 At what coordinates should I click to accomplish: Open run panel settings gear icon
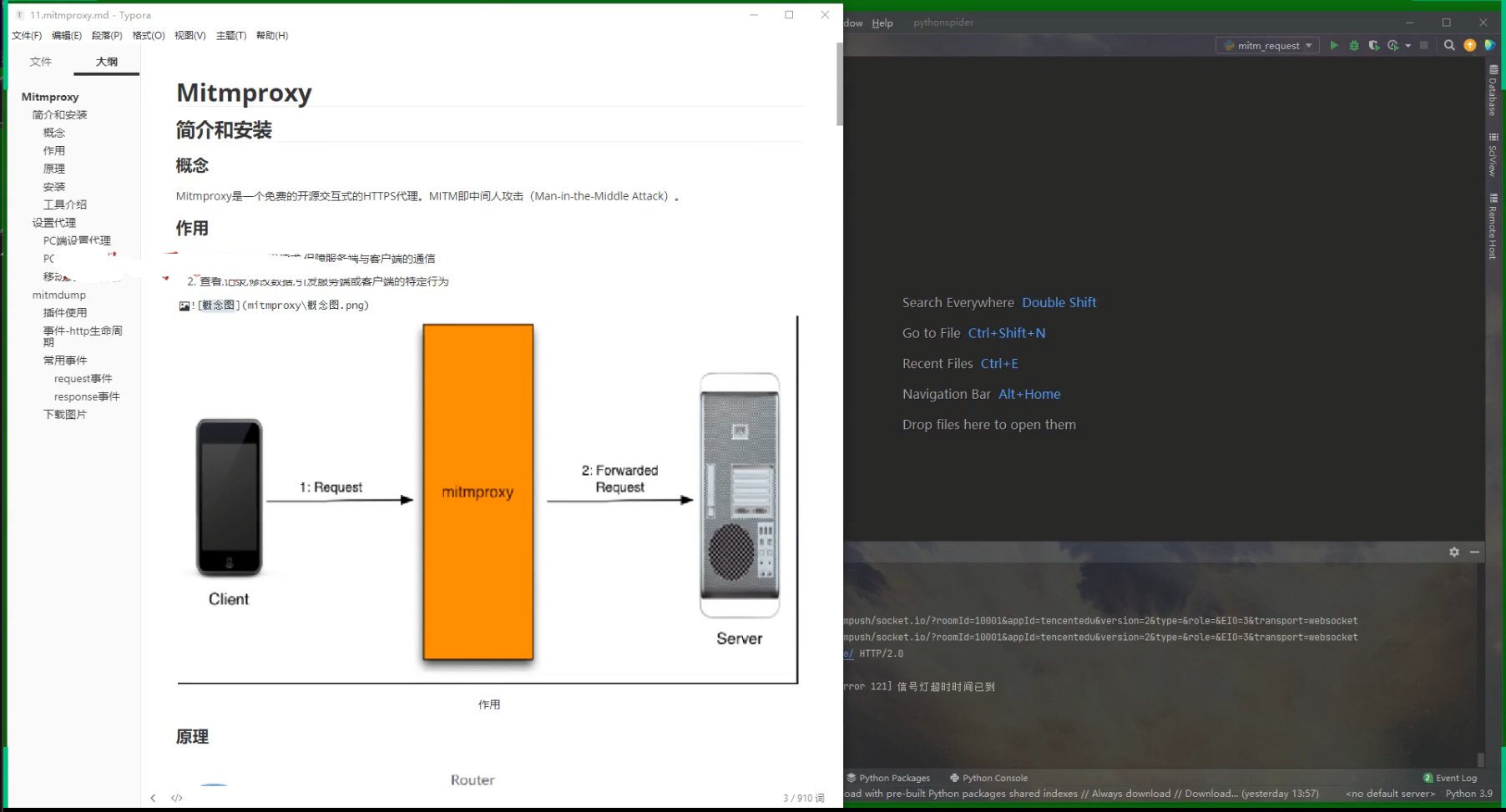1454,552
